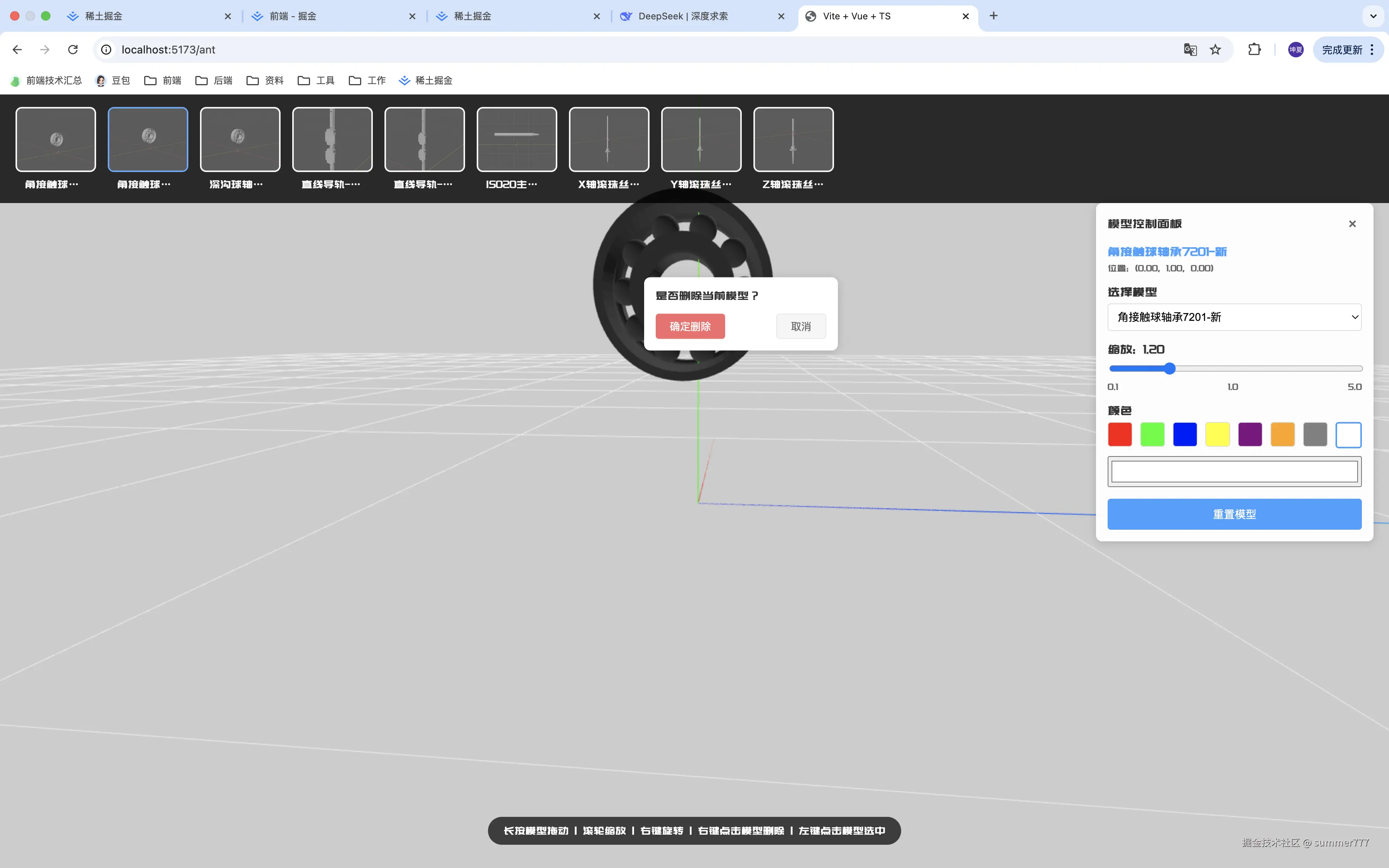1389x868 pixels.
Task: Open the browser extensions puzzle icon
Action: [x=1254, y=50]
